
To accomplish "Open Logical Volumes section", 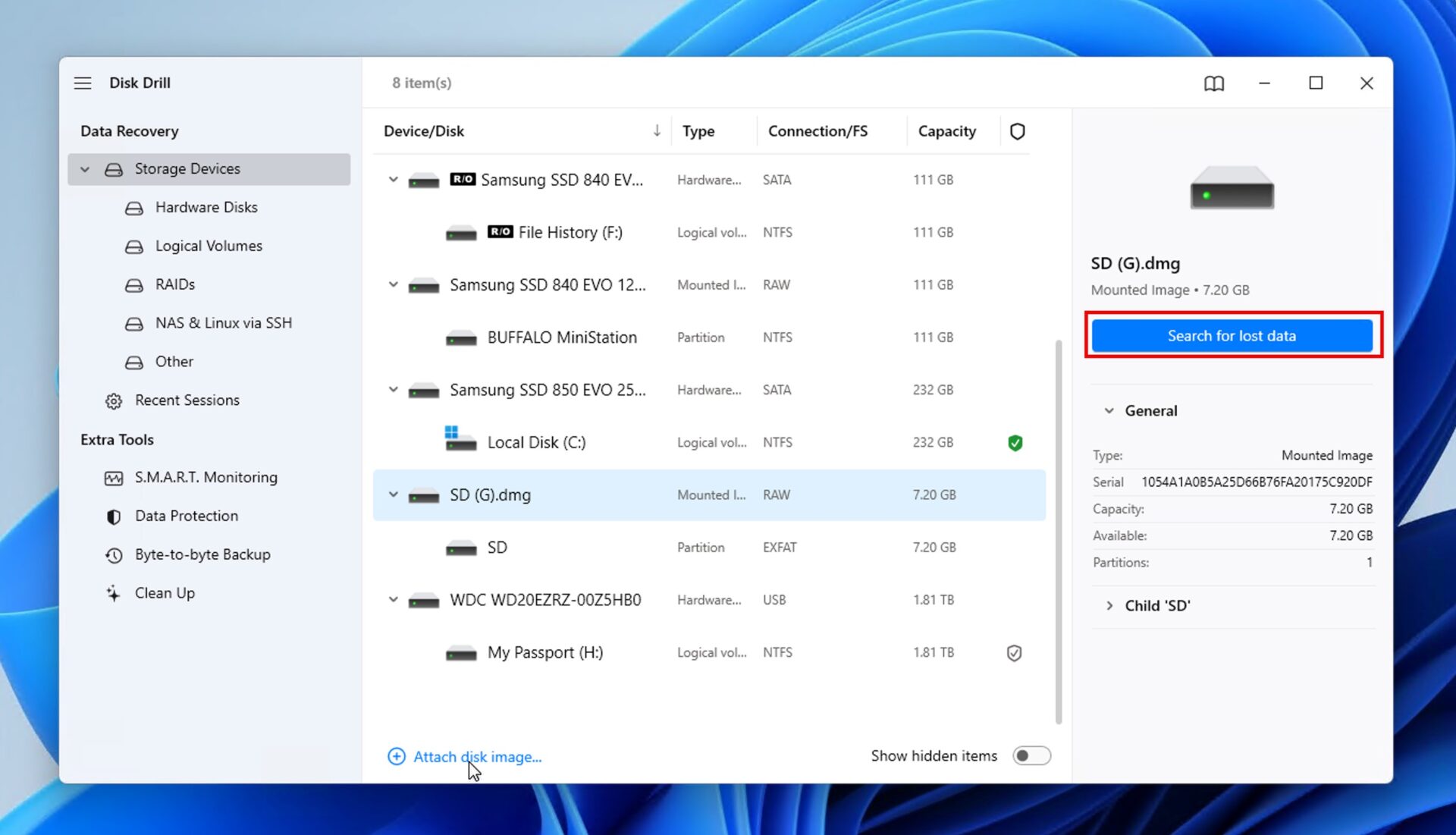I will pos(208,246).
